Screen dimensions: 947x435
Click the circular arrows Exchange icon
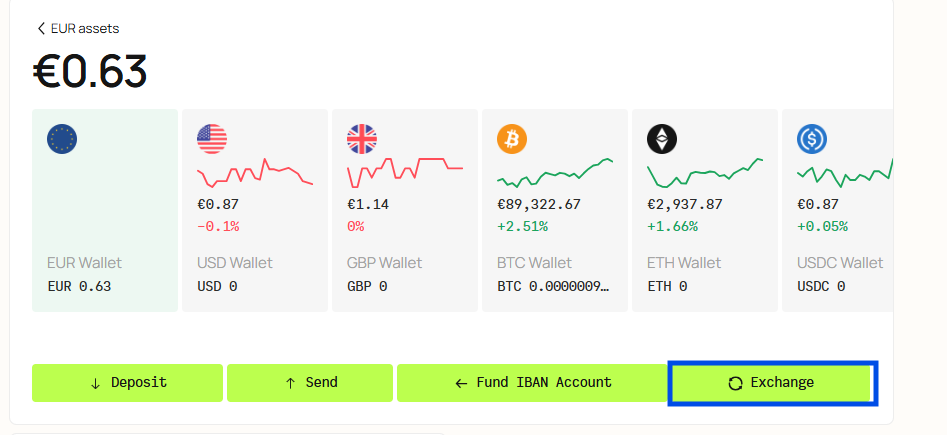[735, 383]
